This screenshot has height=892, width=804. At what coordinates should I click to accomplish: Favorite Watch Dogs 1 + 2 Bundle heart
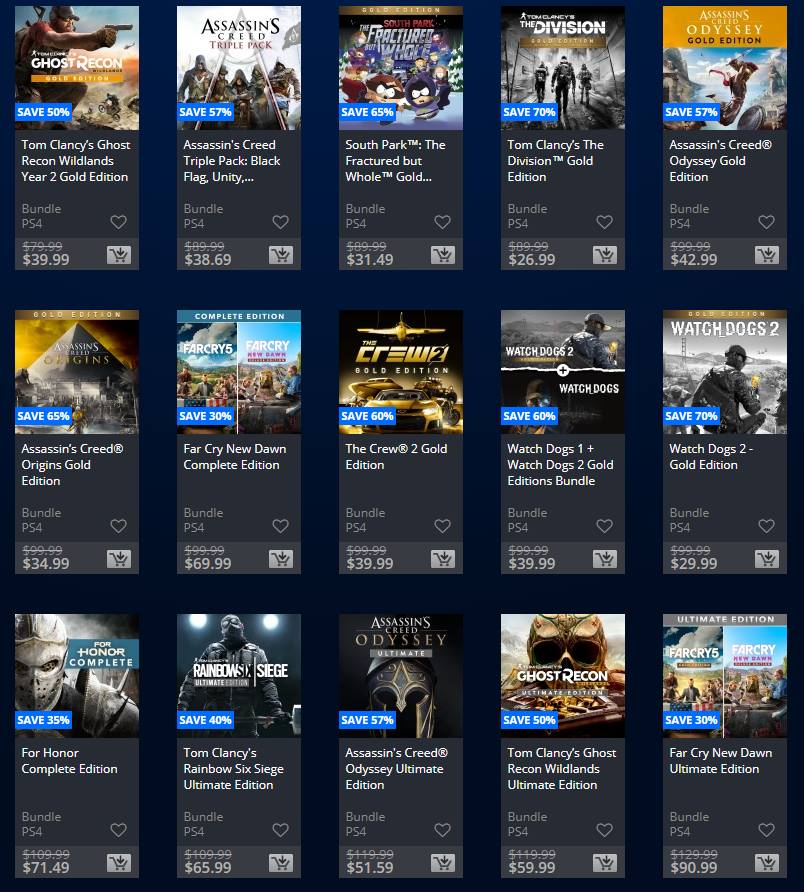pos(604,526)
